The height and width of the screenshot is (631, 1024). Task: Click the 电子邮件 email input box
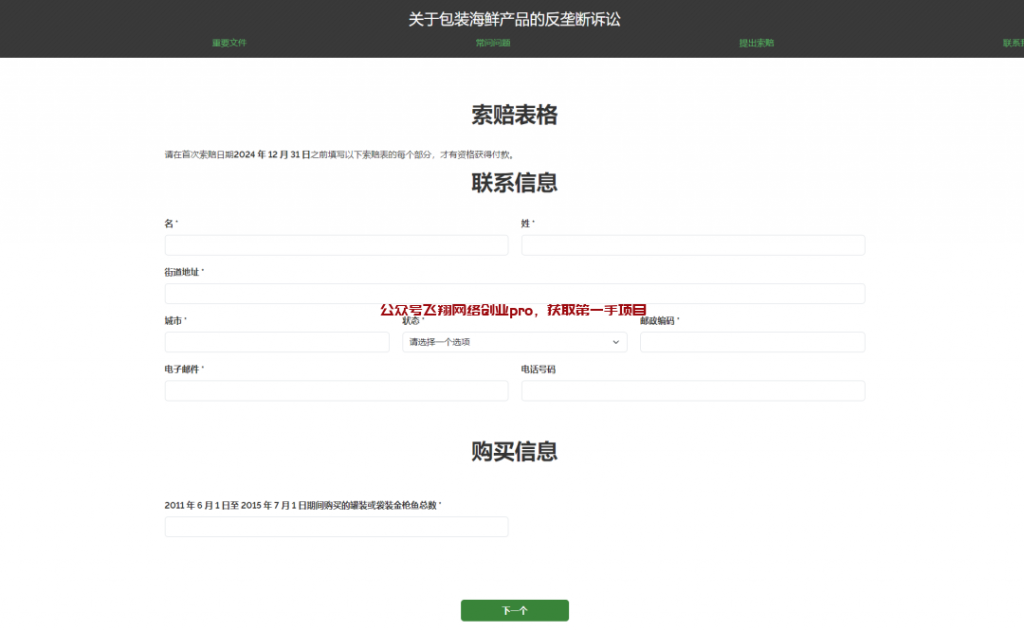pyautogui.click(x=336, y=391)
